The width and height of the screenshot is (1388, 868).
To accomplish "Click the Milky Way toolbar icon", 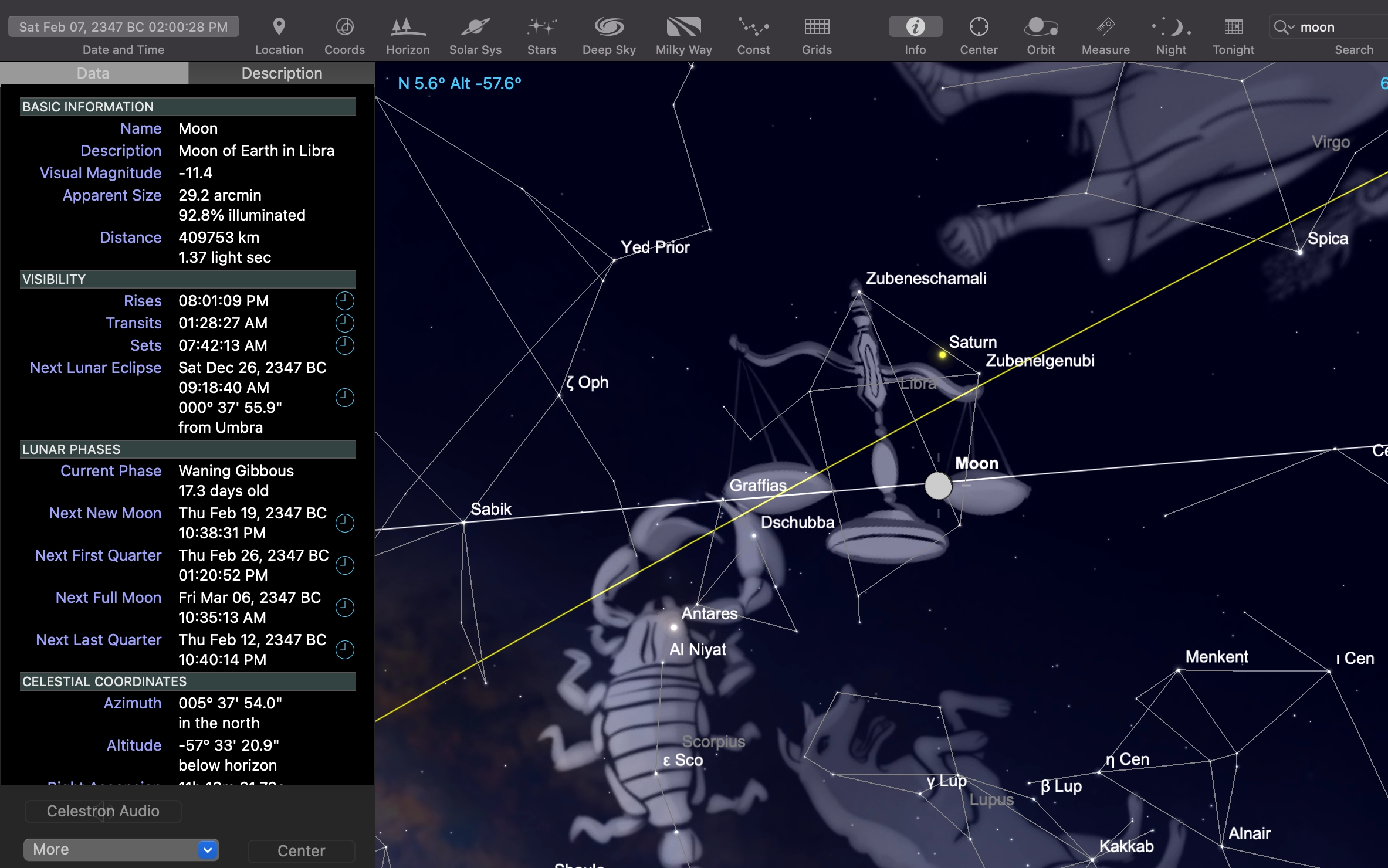I will tap(683, 27).
